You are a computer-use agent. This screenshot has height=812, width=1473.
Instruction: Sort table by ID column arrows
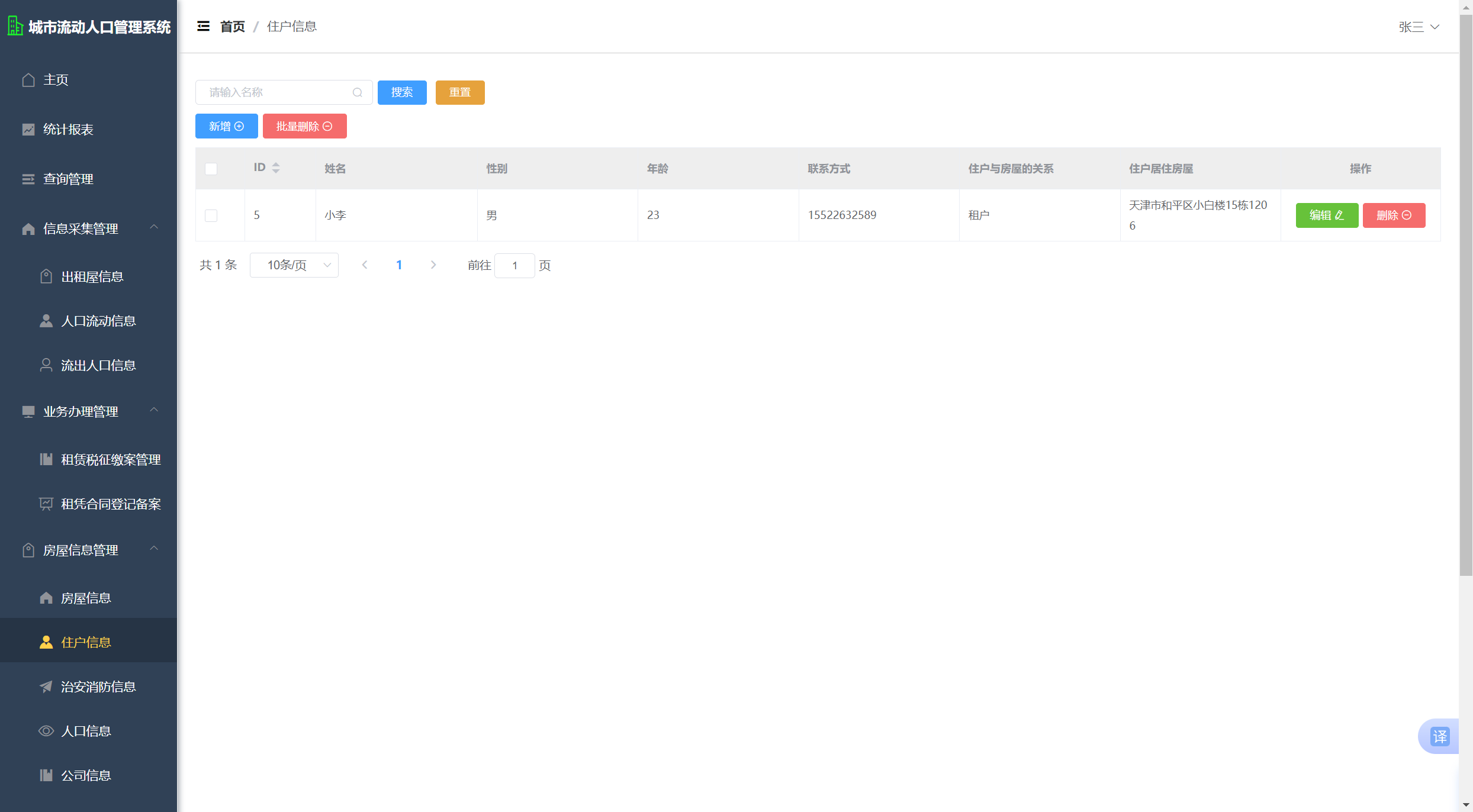tap(276, 168)
